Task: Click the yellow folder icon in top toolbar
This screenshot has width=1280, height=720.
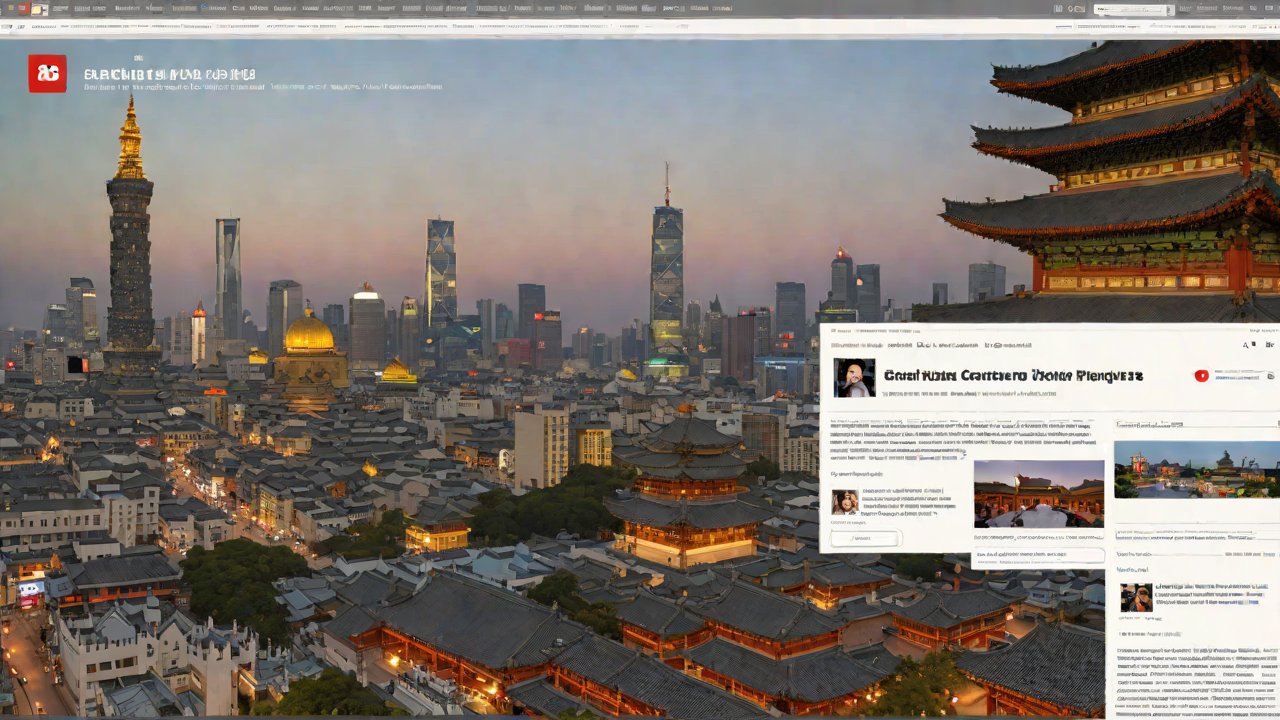Action: click(39, 9)
